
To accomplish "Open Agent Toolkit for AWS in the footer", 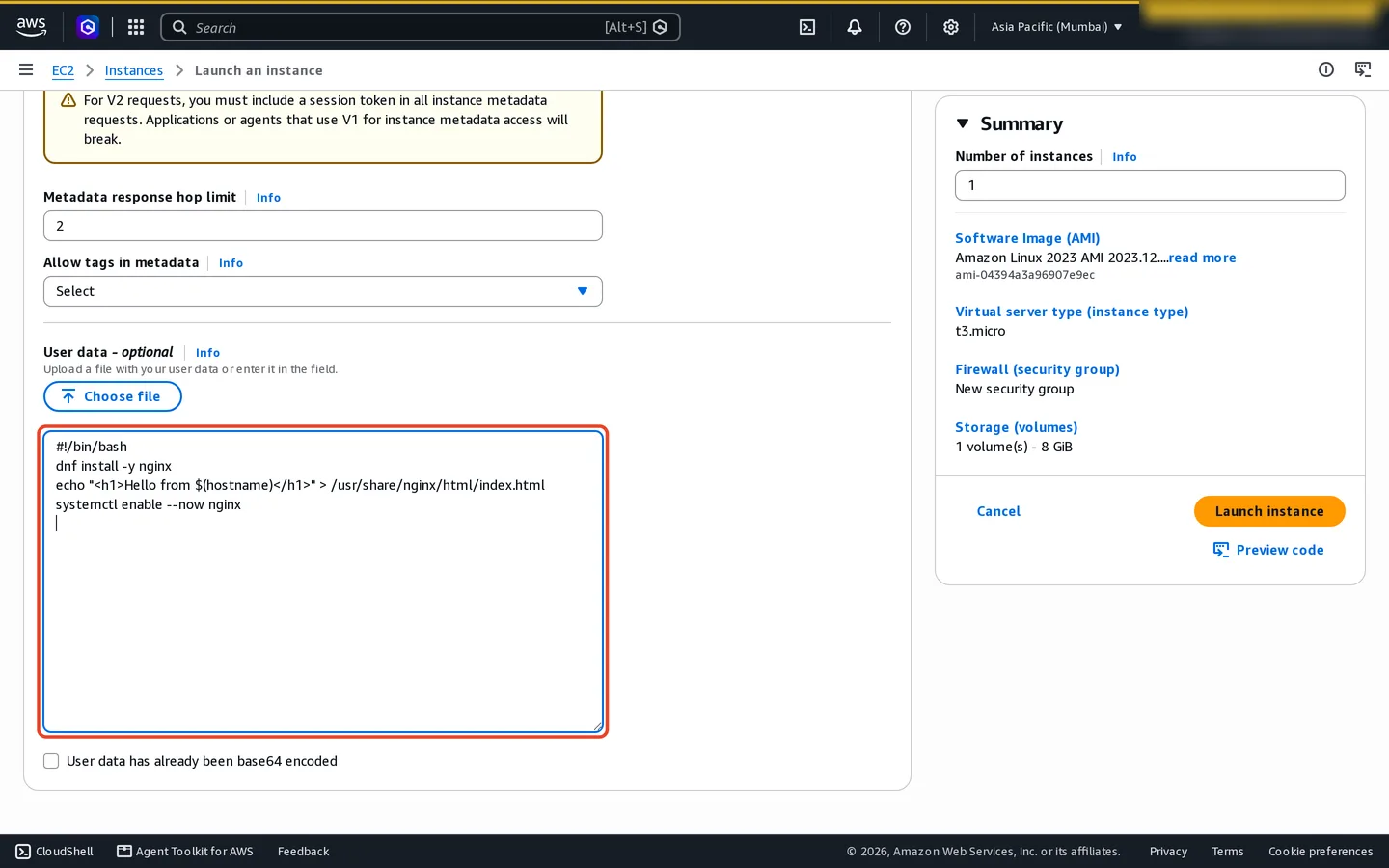I will click(x=185, y=852).
